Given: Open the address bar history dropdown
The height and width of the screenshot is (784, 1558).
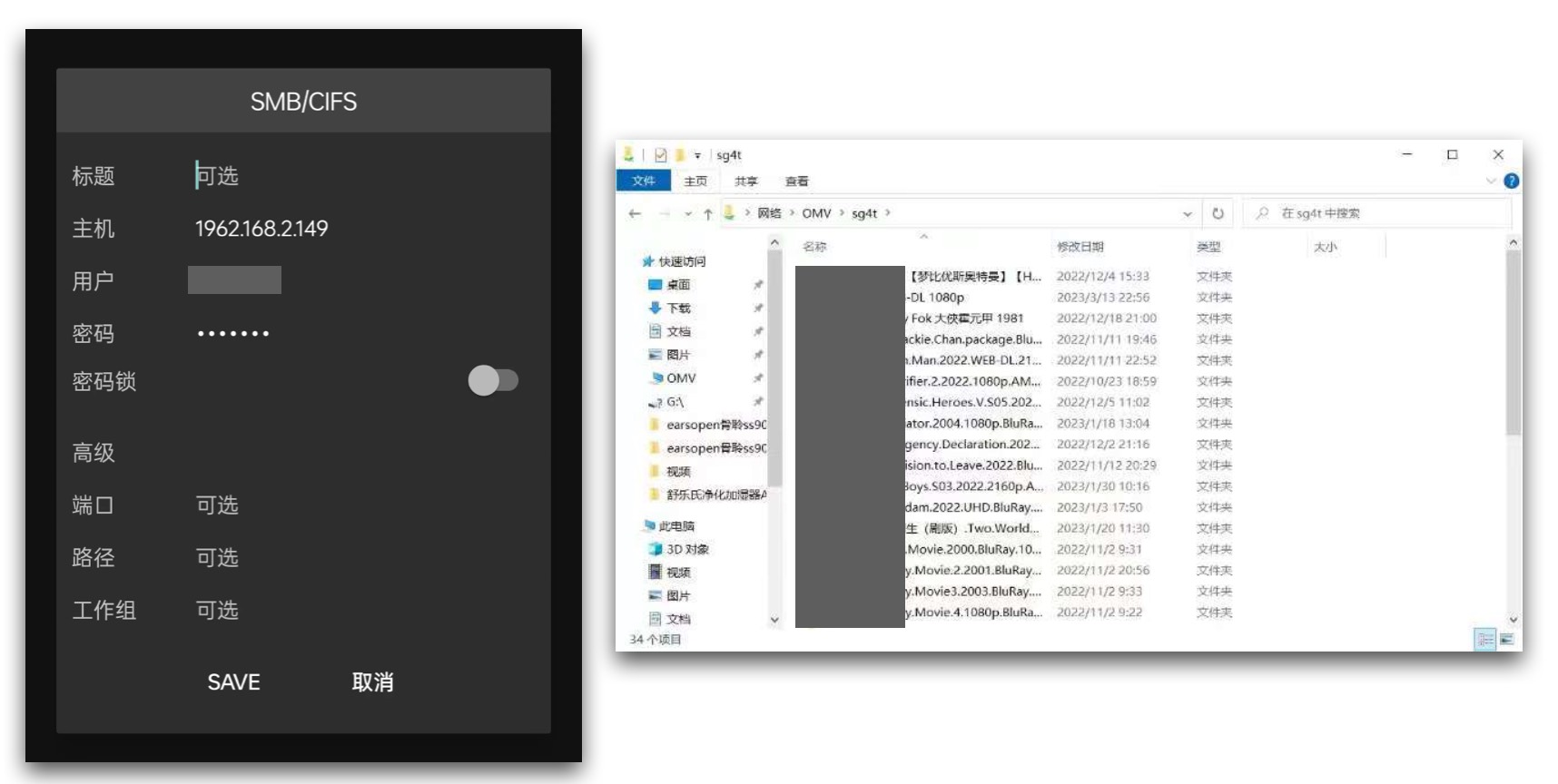Looking at the screenshot, I should point(1188,214).
